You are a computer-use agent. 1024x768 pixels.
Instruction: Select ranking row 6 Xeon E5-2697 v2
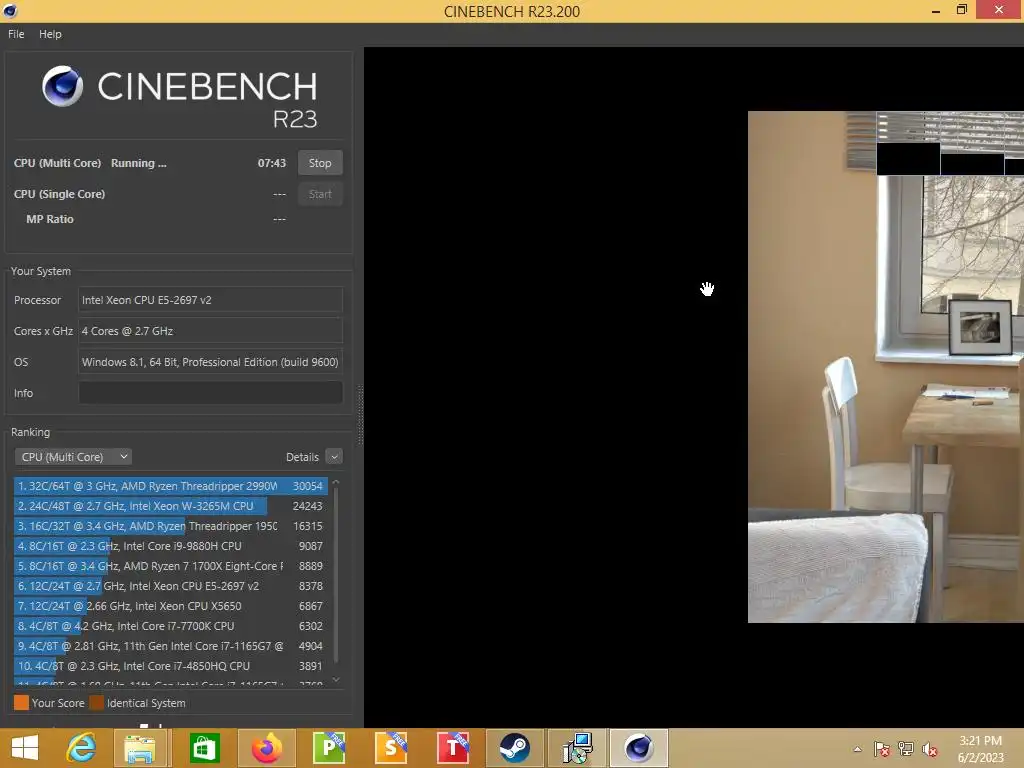click(x=171, y=586)
